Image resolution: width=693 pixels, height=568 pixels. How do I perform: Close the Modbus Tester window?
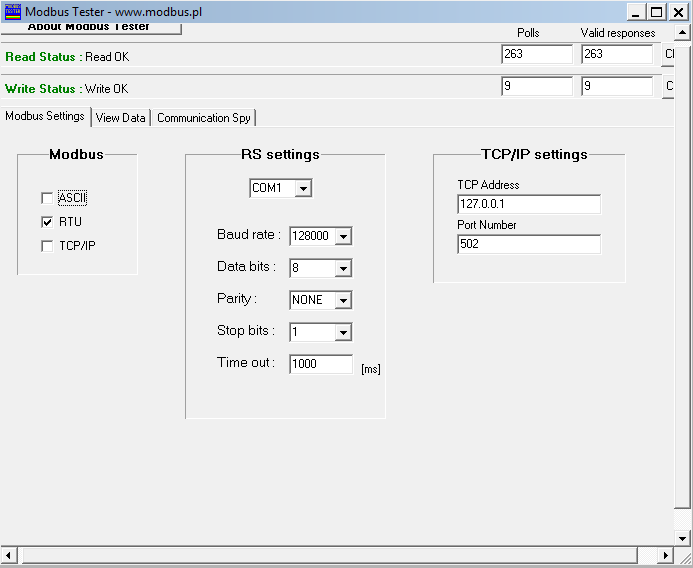pos(678,12)
